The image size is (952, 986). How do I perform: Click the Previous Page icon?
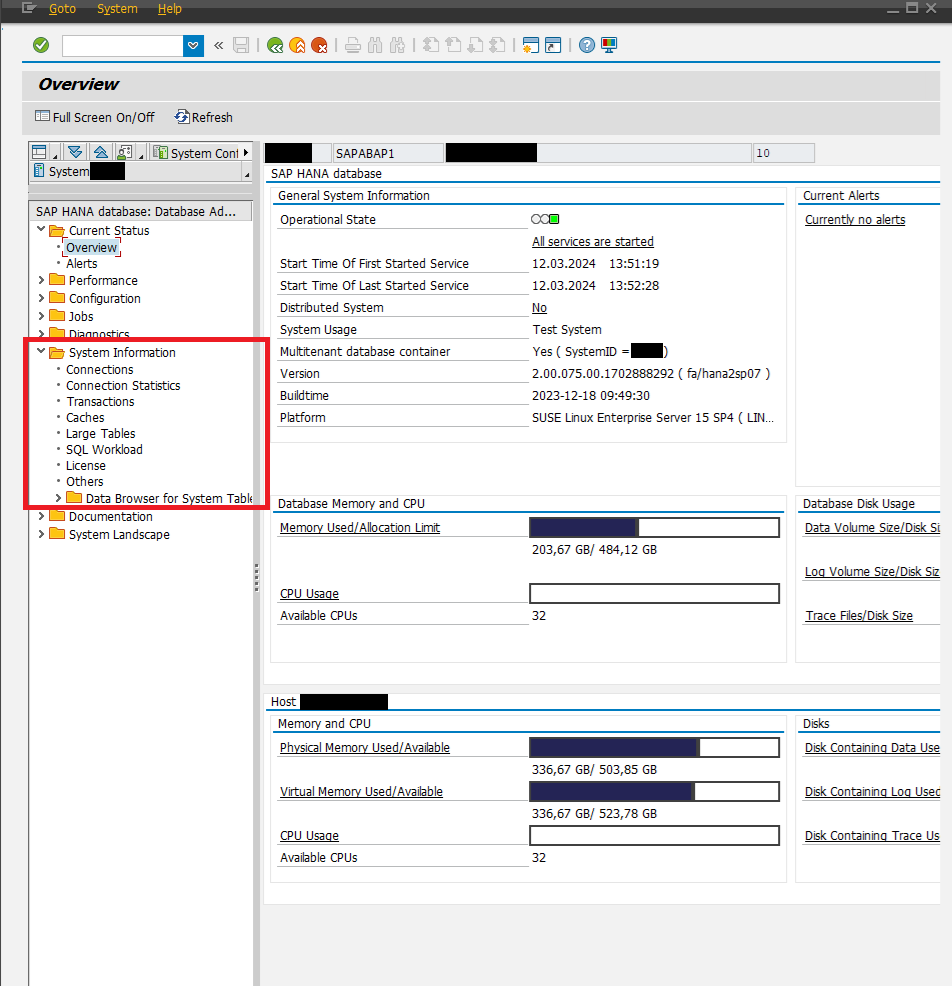coord(453,45)
